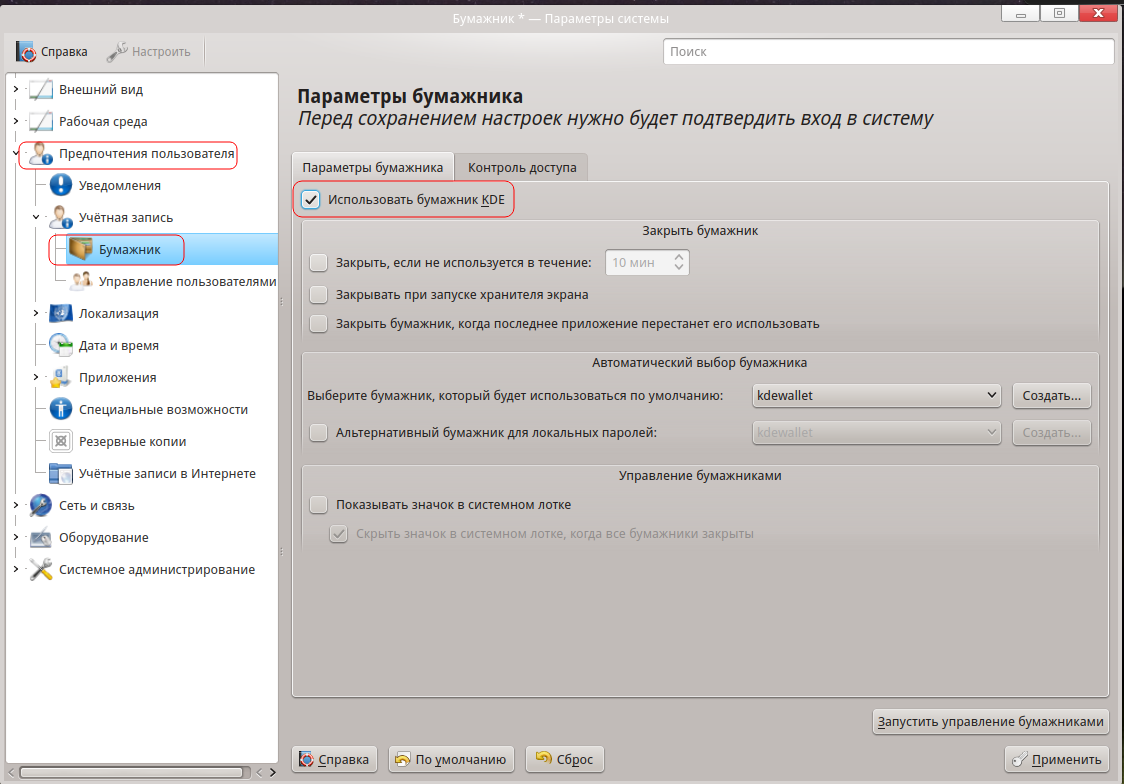Switch to Контроль доступа tab
The image size is (1124, 784).
(522, 167)
